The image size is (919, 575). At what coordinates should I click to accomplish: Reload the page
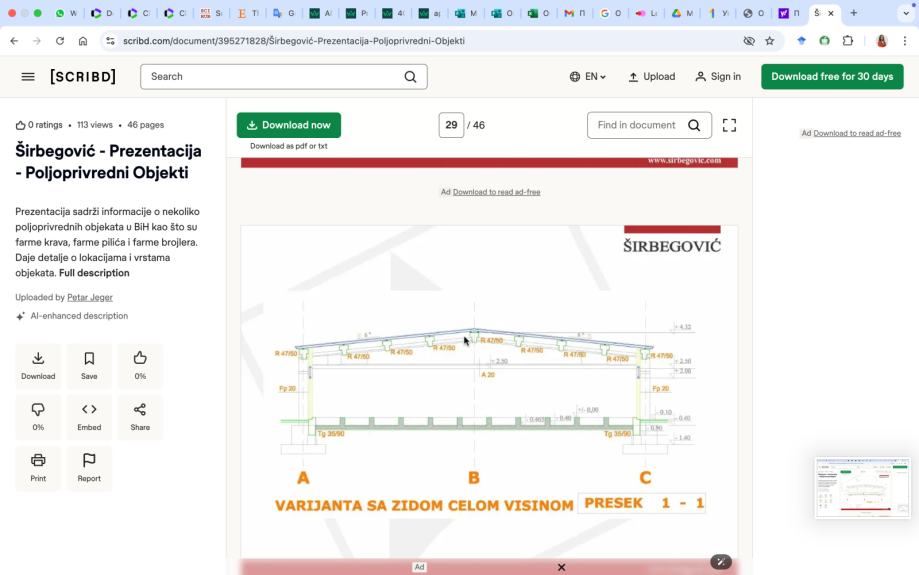[60, 41]
